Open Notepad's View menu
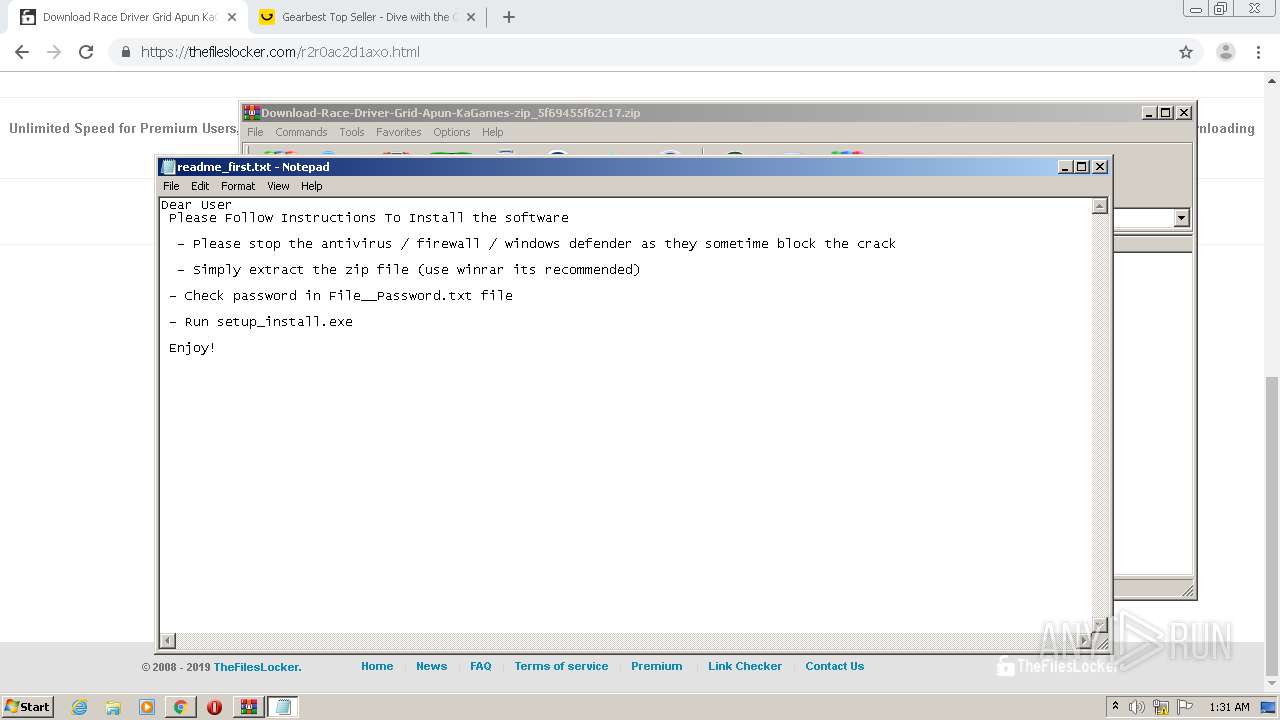The width and height of the screenshot is (1280, 720). point(278,186)
